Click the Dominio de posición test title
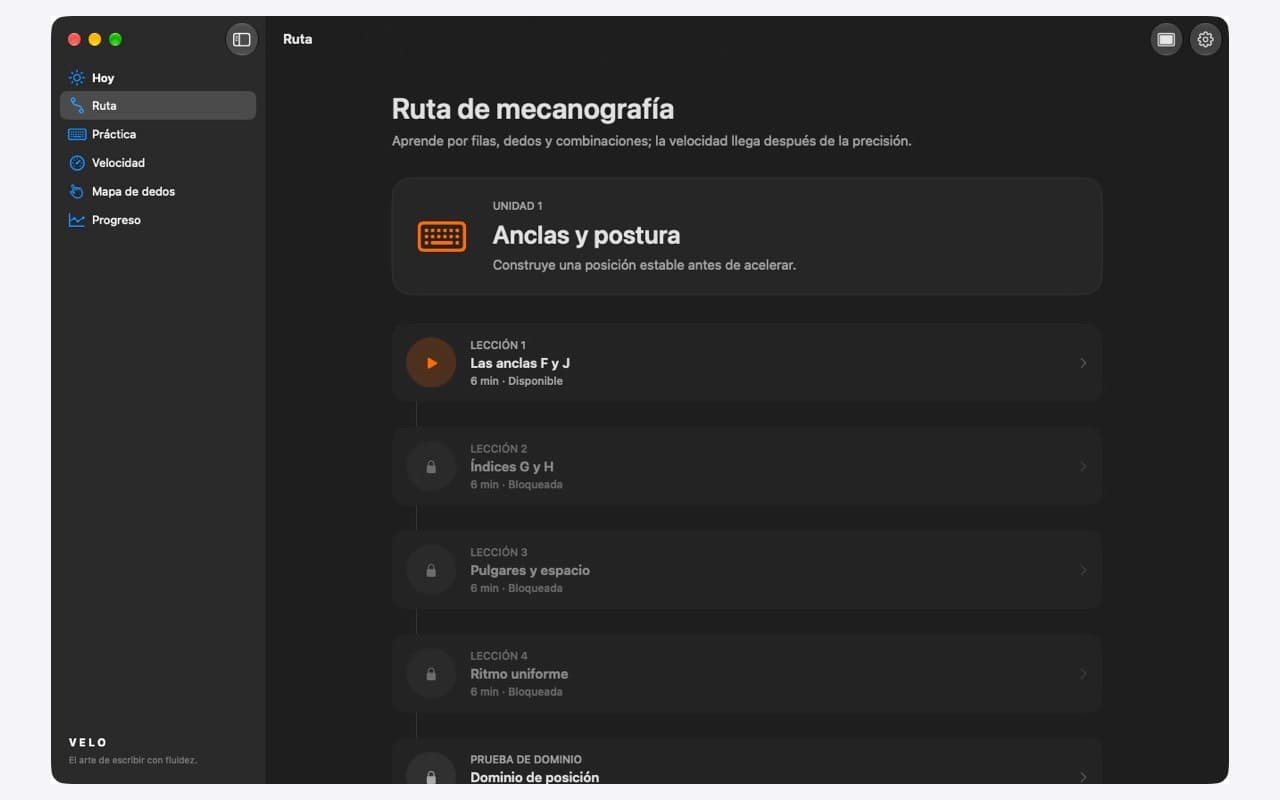Image resolution: width=1280 pixels, height=800 pixels. click(x=535, y=777)
